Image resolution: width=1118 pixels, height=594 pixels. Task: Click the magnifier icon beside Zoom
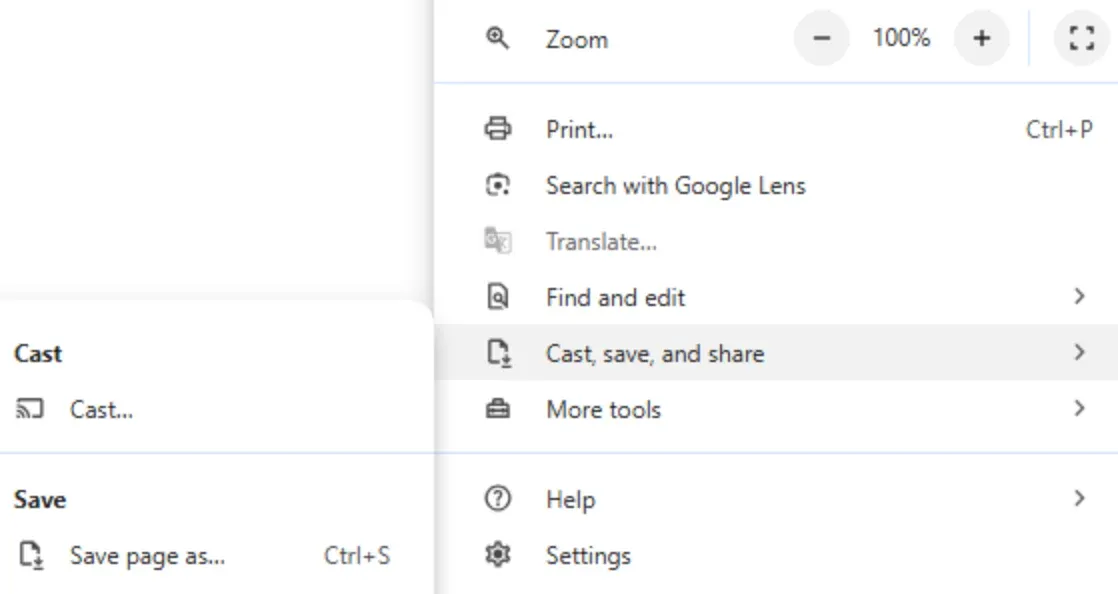[x=497, y=39]
